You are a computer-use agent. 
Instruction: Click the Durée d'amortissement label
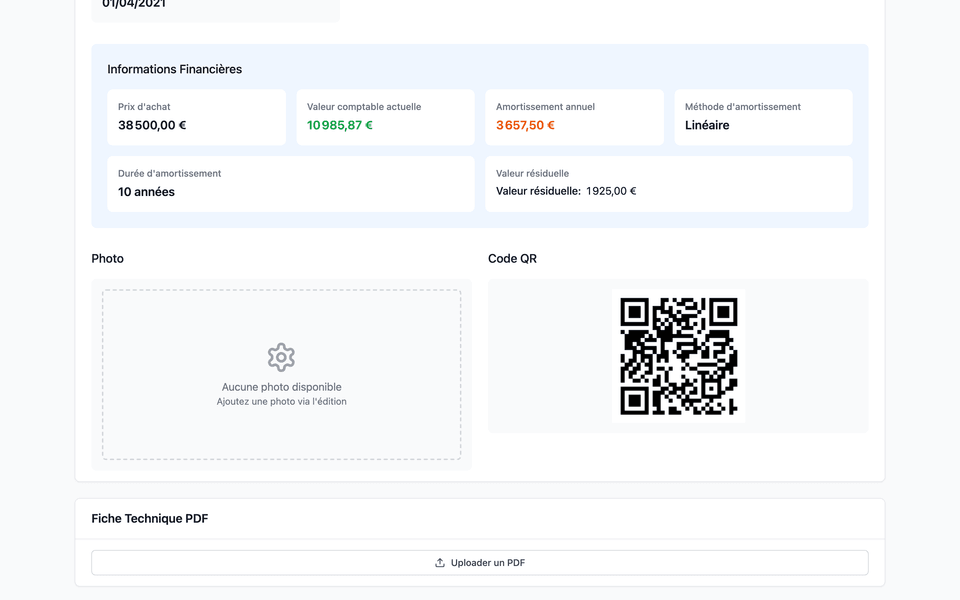pyautogui.click(x=170, y=173)
